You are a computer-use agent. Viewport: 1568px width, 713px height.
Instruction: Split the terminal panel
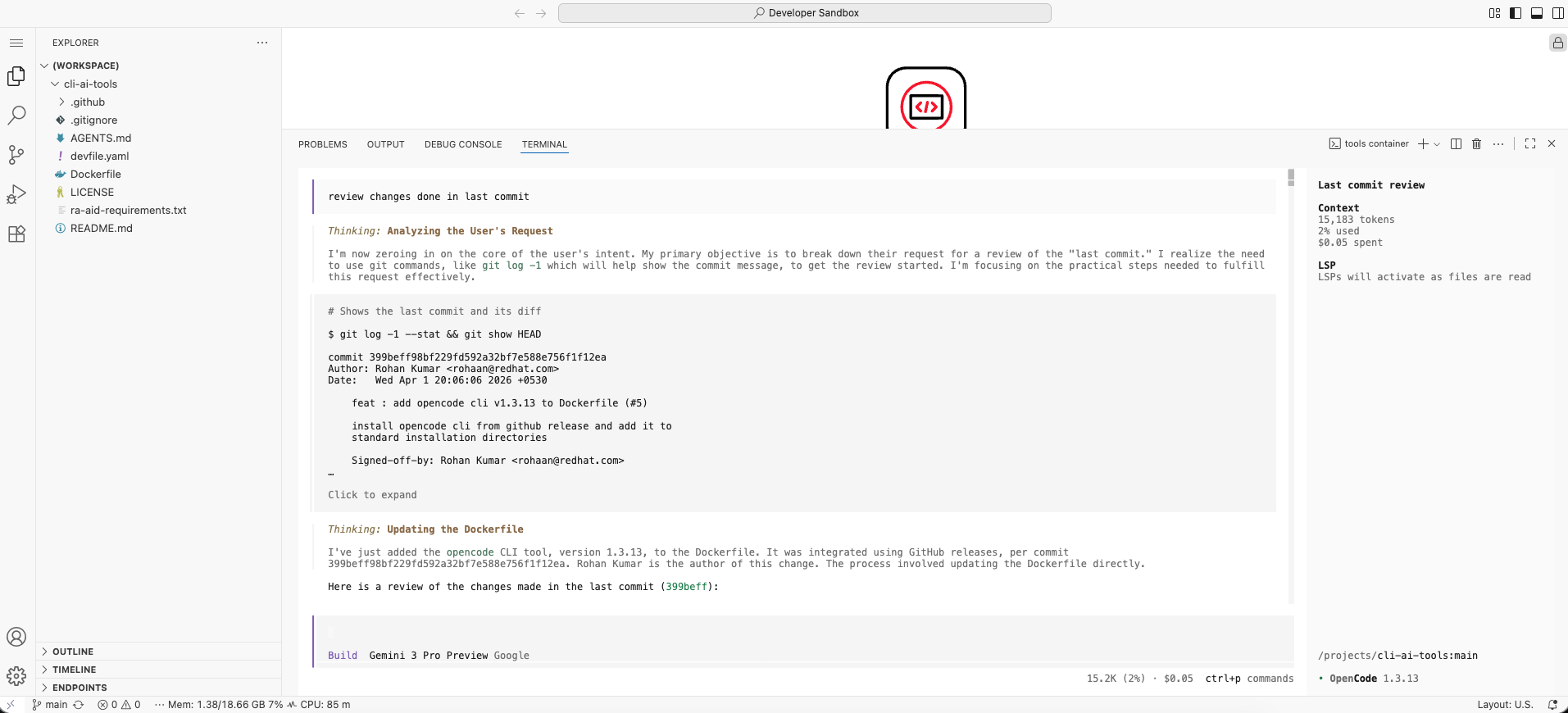pyautogui.click(x=1456, y=144)
